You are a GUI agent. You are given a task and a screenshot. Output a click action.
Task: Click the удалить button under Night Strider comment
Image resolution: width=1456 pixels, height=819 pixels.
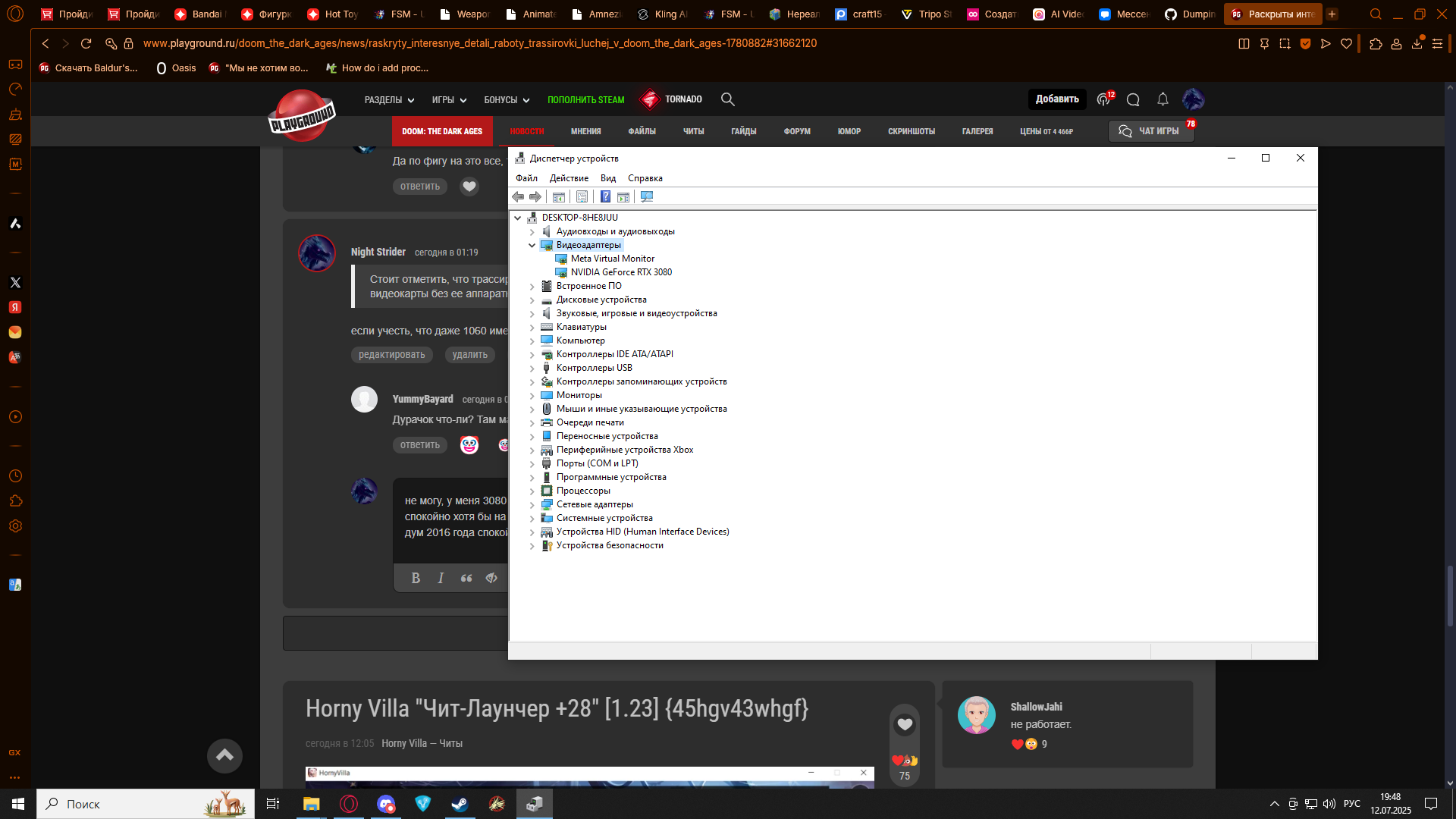point(470,355)
